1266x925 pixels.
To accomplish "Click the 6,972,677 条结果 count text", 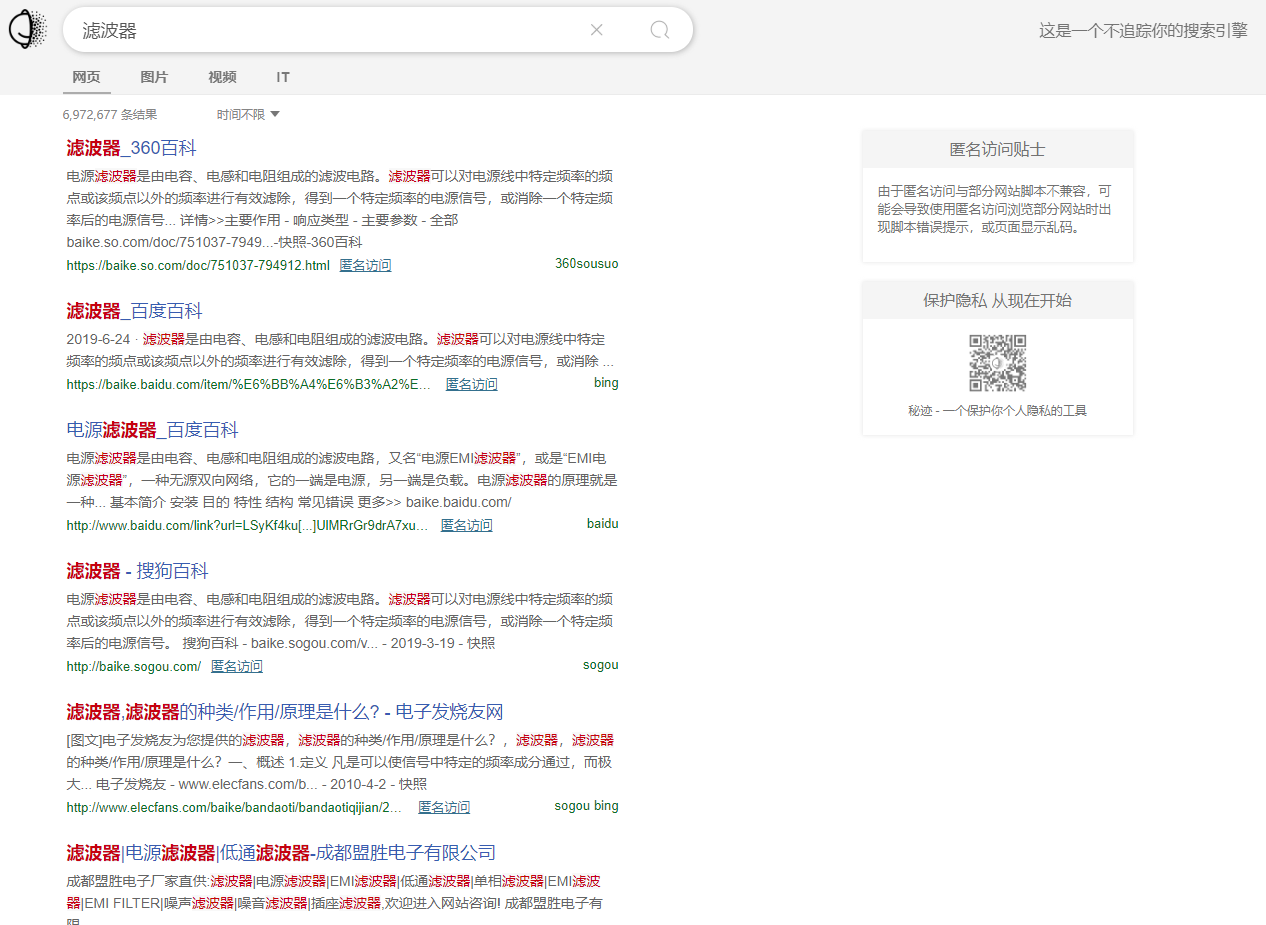I will pos(110,115).
